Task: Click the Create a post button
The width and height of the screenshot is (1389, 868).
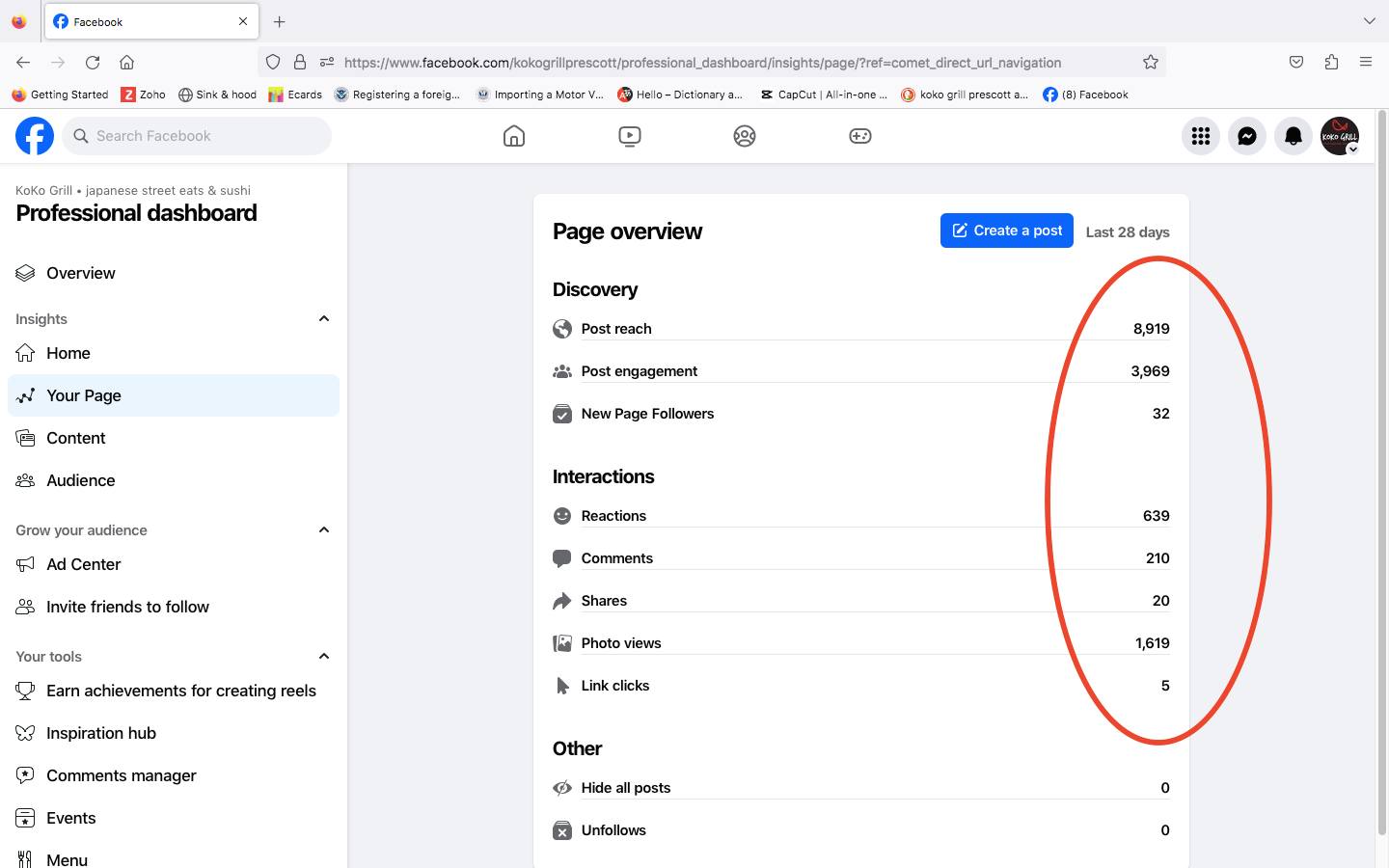Action: pyautogui.click(x=1006, y=231)
